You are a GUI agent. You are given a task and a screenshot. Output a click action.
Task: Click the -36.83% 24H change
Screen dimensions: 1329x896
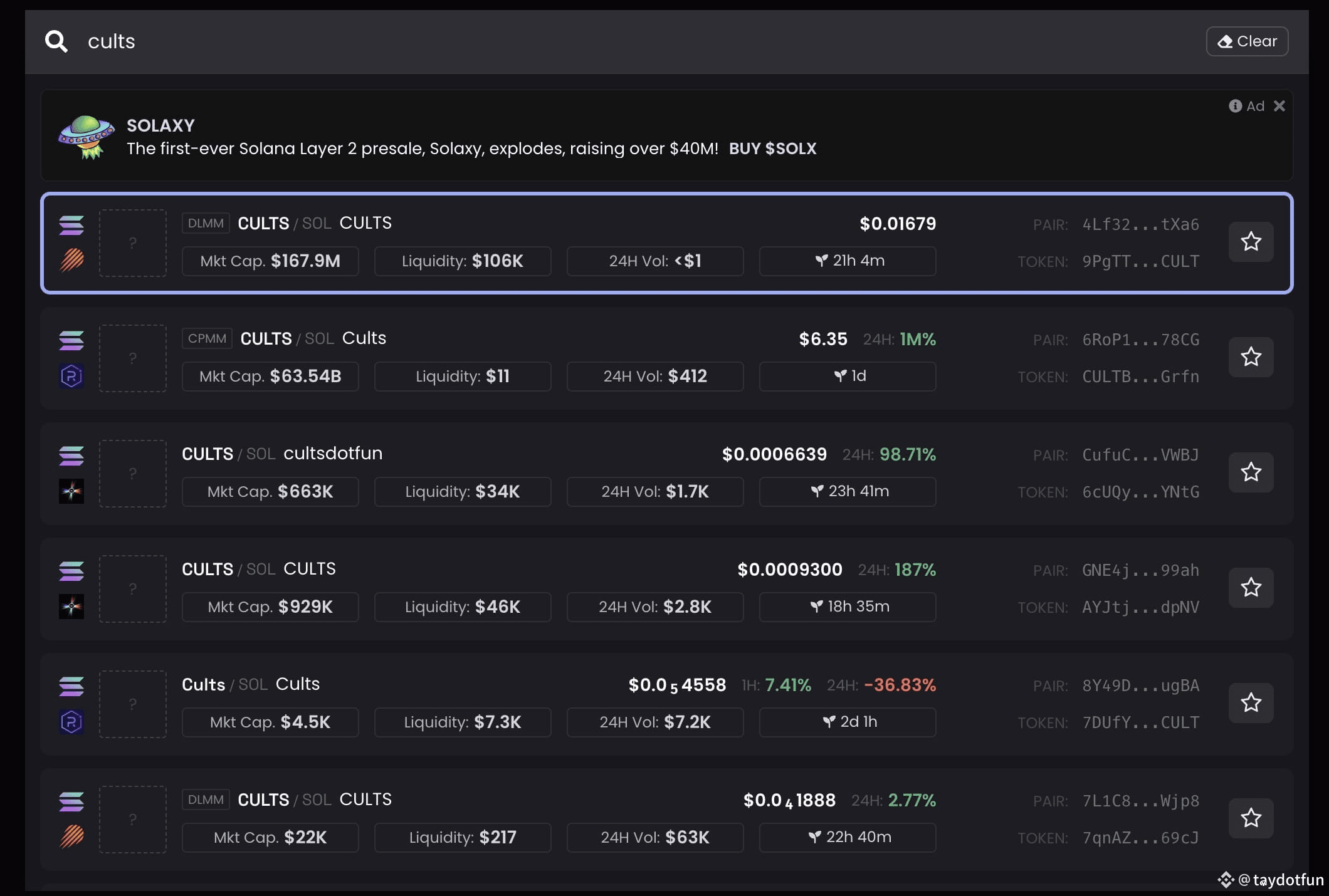click(x=900, y=685)
